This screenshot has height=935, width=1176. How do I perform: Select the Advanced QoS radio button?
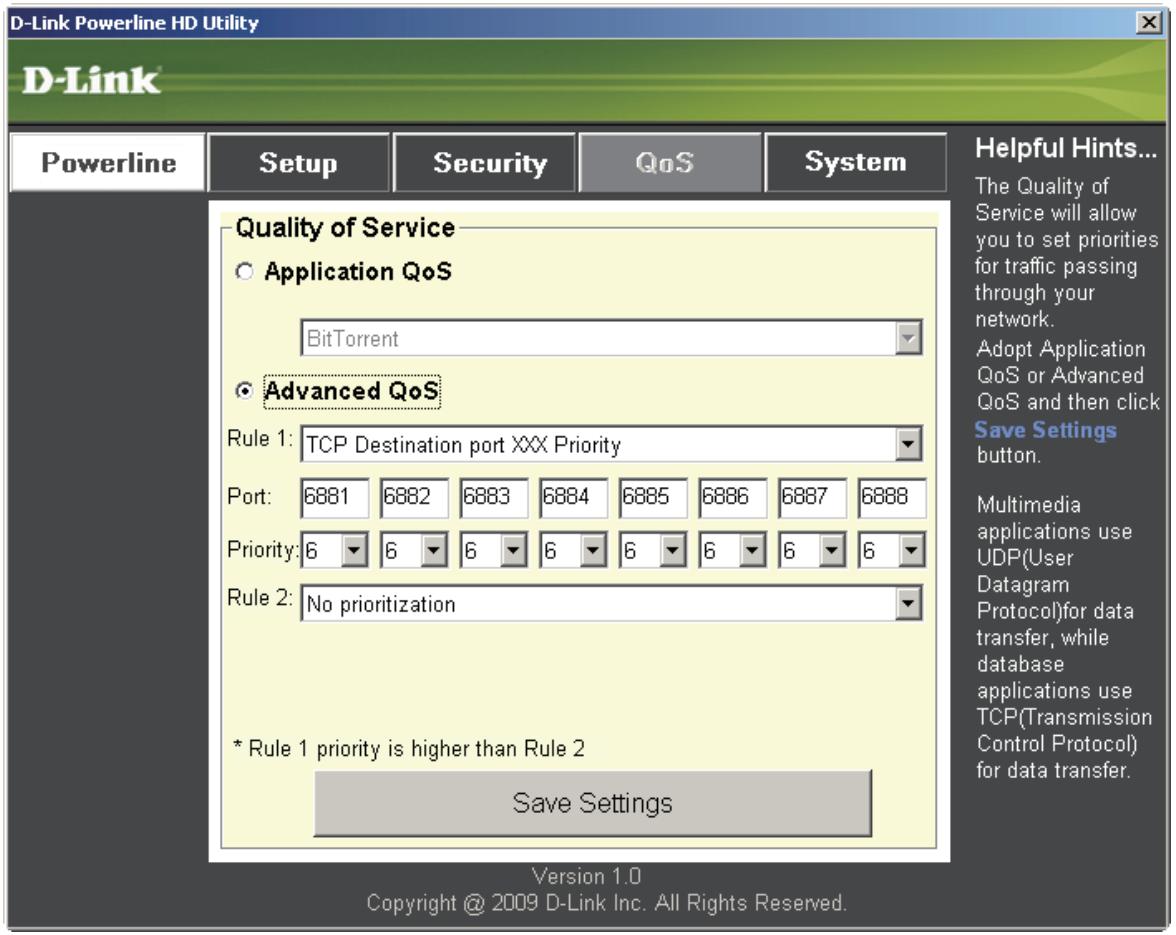point(244,391)
